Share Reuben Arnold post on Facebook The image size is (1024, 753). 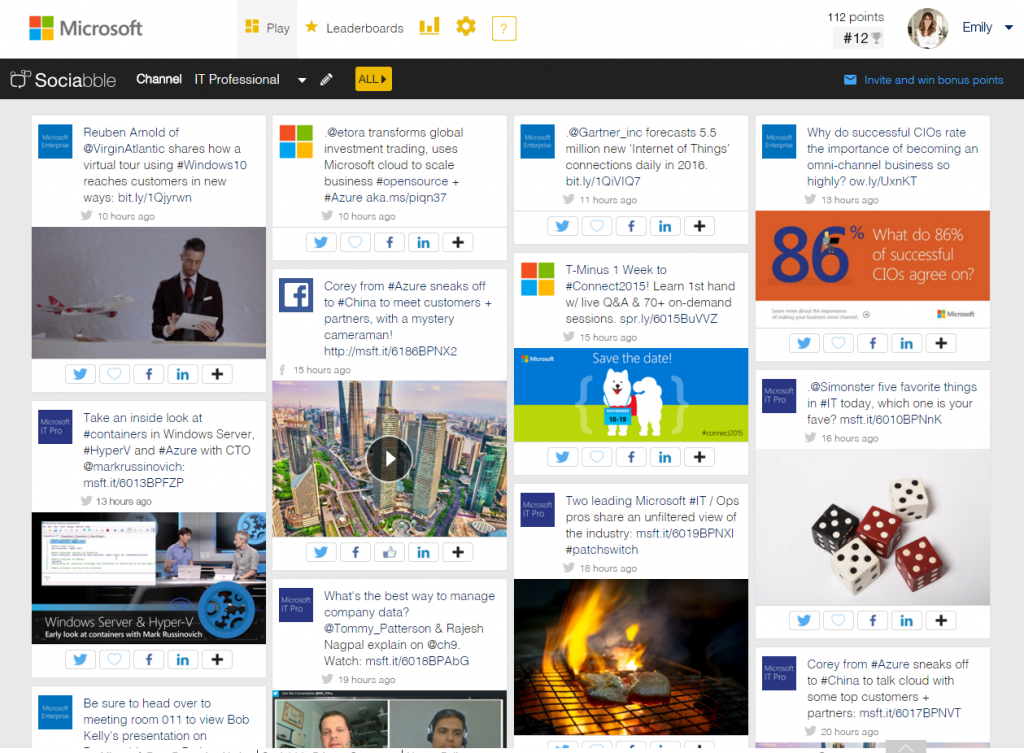149,374
